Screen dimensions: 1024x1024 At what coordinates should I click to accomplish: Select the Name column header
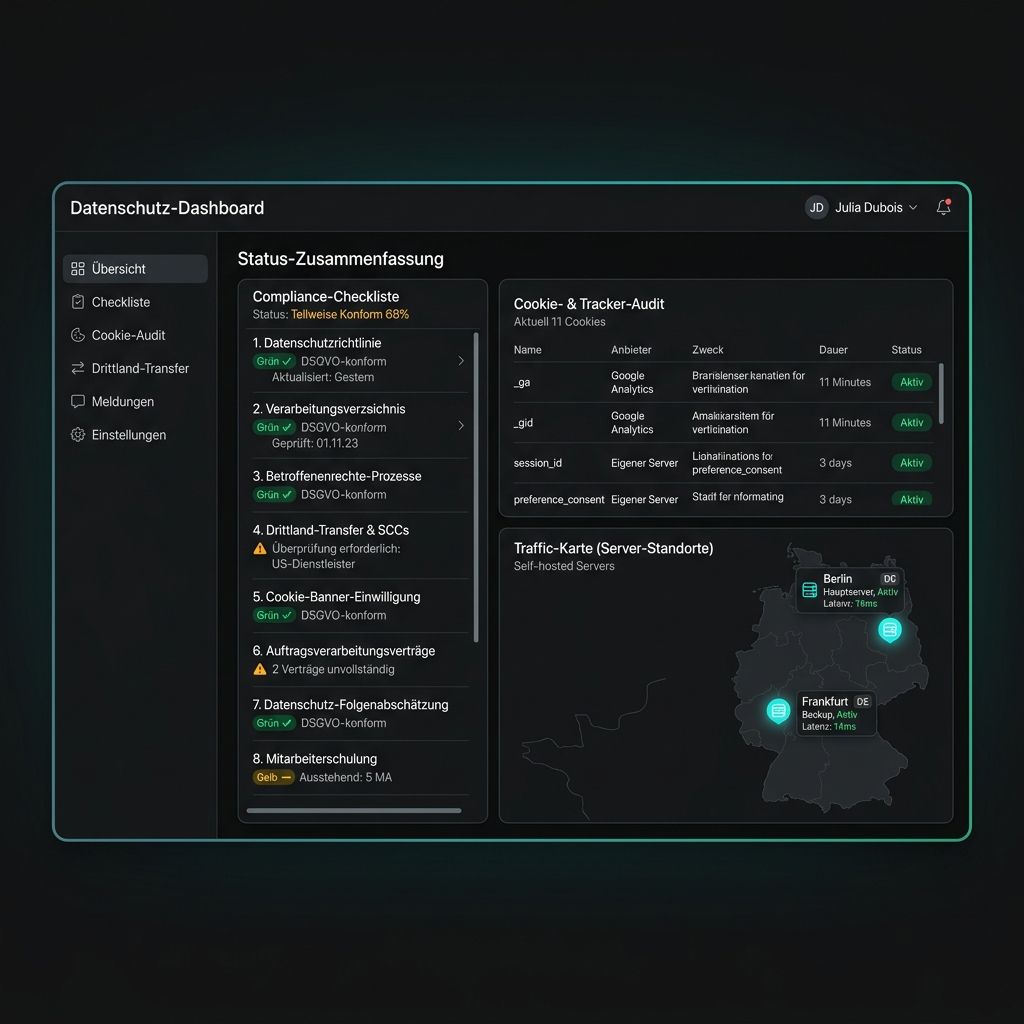pos(528,349)
